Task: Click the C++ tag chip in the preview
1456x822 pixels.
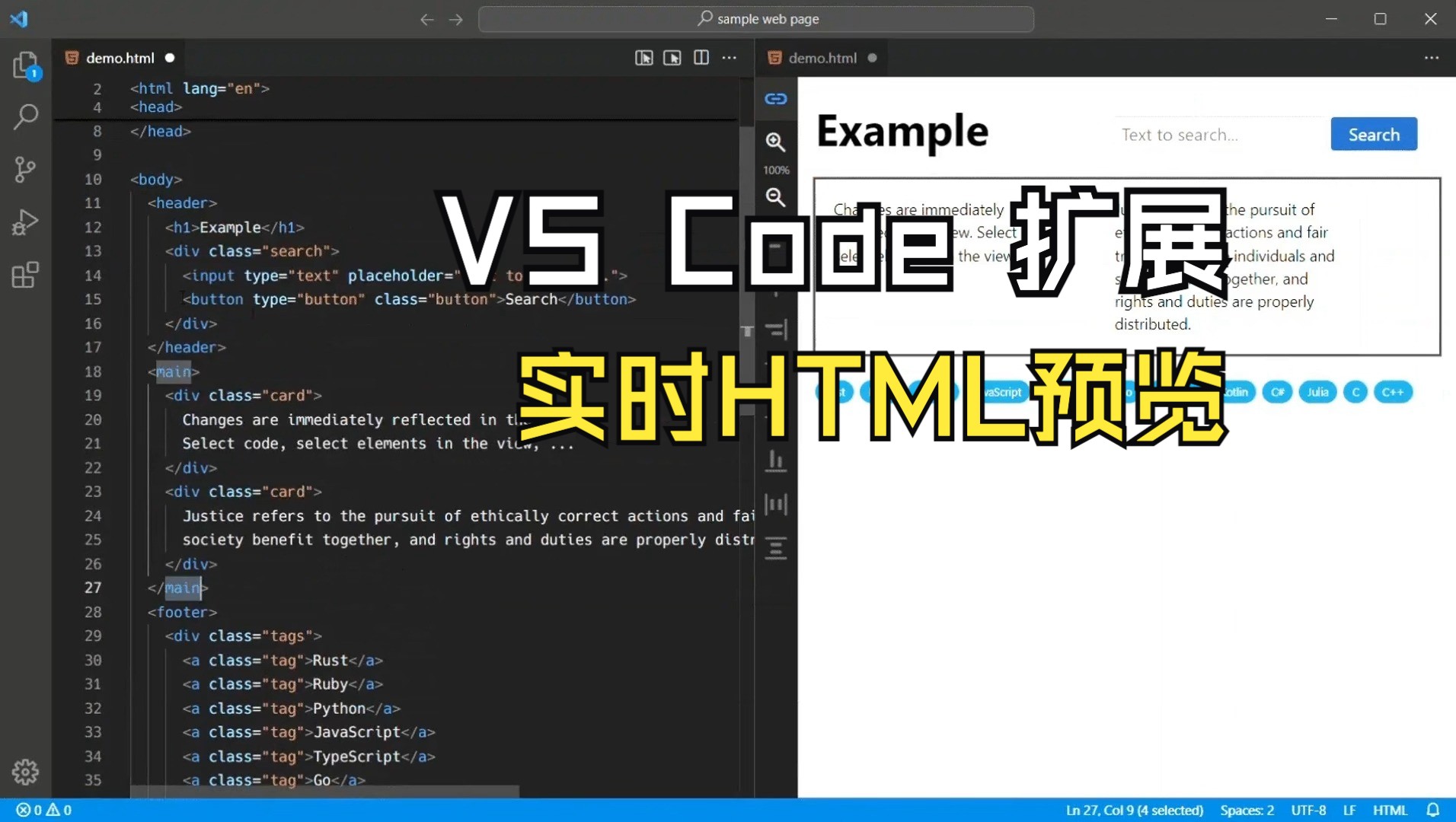Action: tap(1393, 392)
